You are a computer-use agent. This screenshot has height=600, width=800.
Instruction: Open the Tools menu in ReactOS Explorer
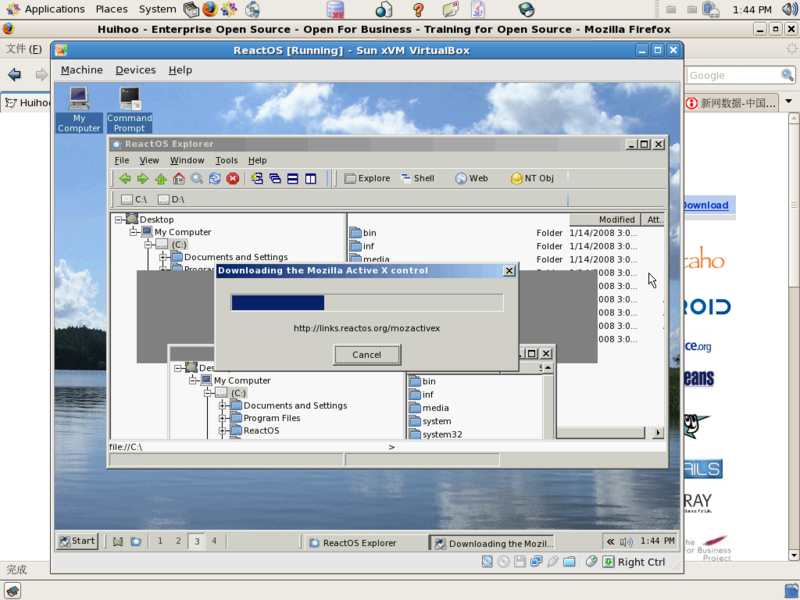point(225,160)
